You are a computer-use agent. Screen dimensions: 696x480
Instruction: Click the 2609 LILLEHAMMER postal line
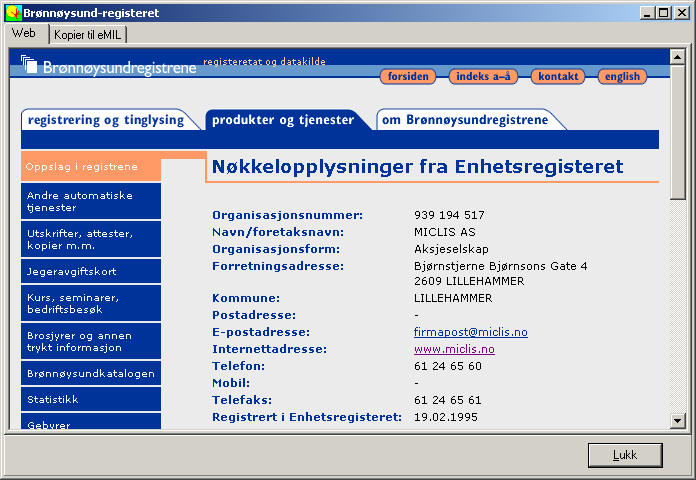coord(469,281)
